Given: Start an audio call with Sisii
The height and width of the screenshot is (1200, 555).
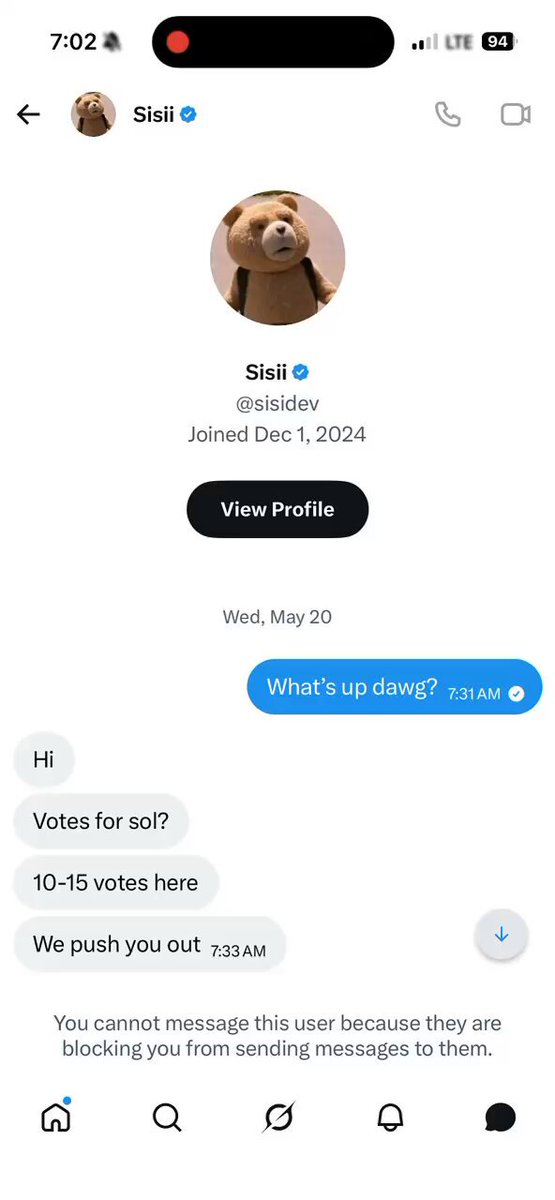Looking at the screenshot, I should 448,114.
